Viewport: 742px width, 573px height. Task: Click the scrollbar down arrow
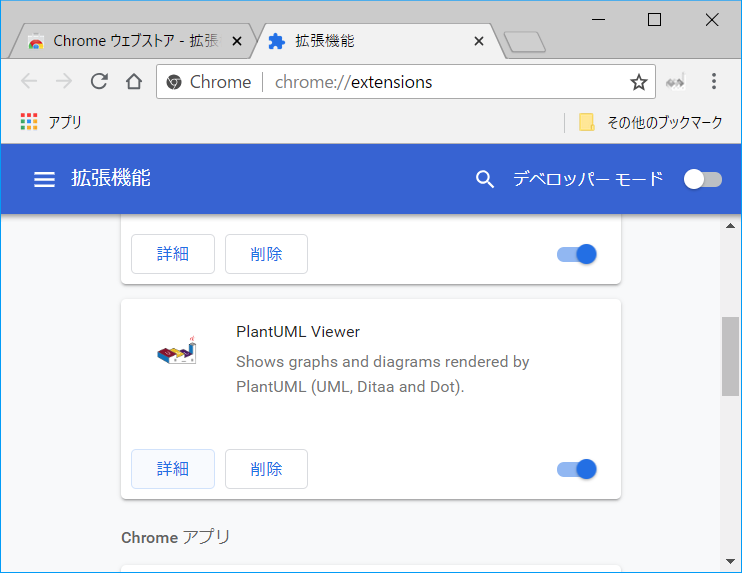(x=730, y=562)
